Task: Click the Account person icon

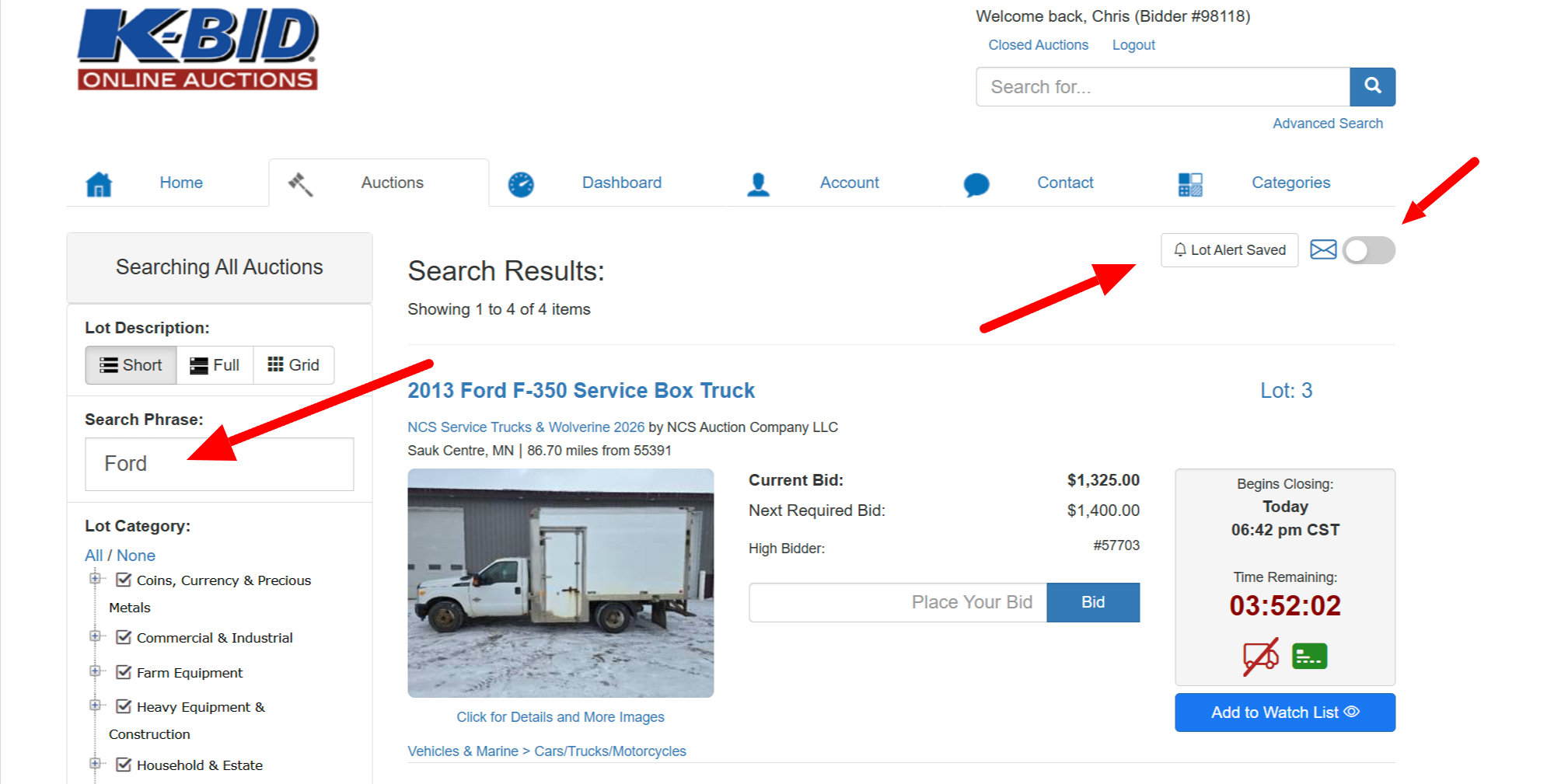Action: point(758,184)
